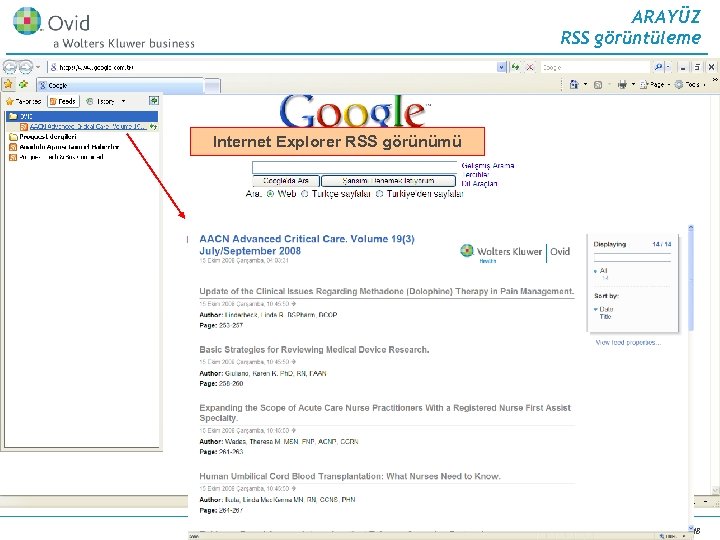Click the Refresh page icon
This screenshot has width=720, height=540.
[x=516, y=67]
